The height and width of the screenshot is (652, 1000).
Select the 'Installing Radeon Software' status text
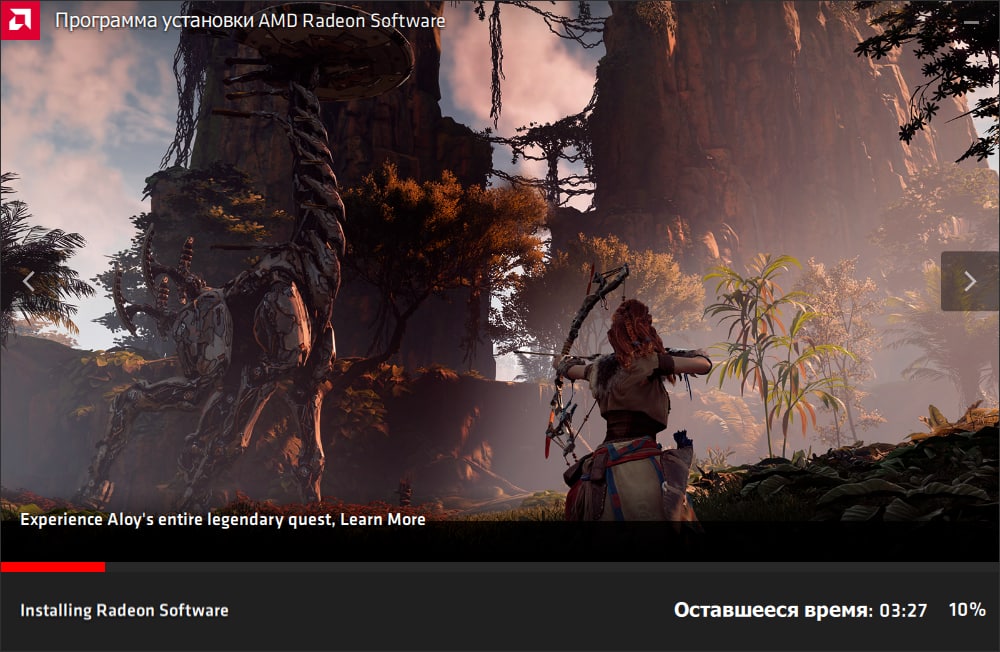pyautogui.click(x=124, y=611)
